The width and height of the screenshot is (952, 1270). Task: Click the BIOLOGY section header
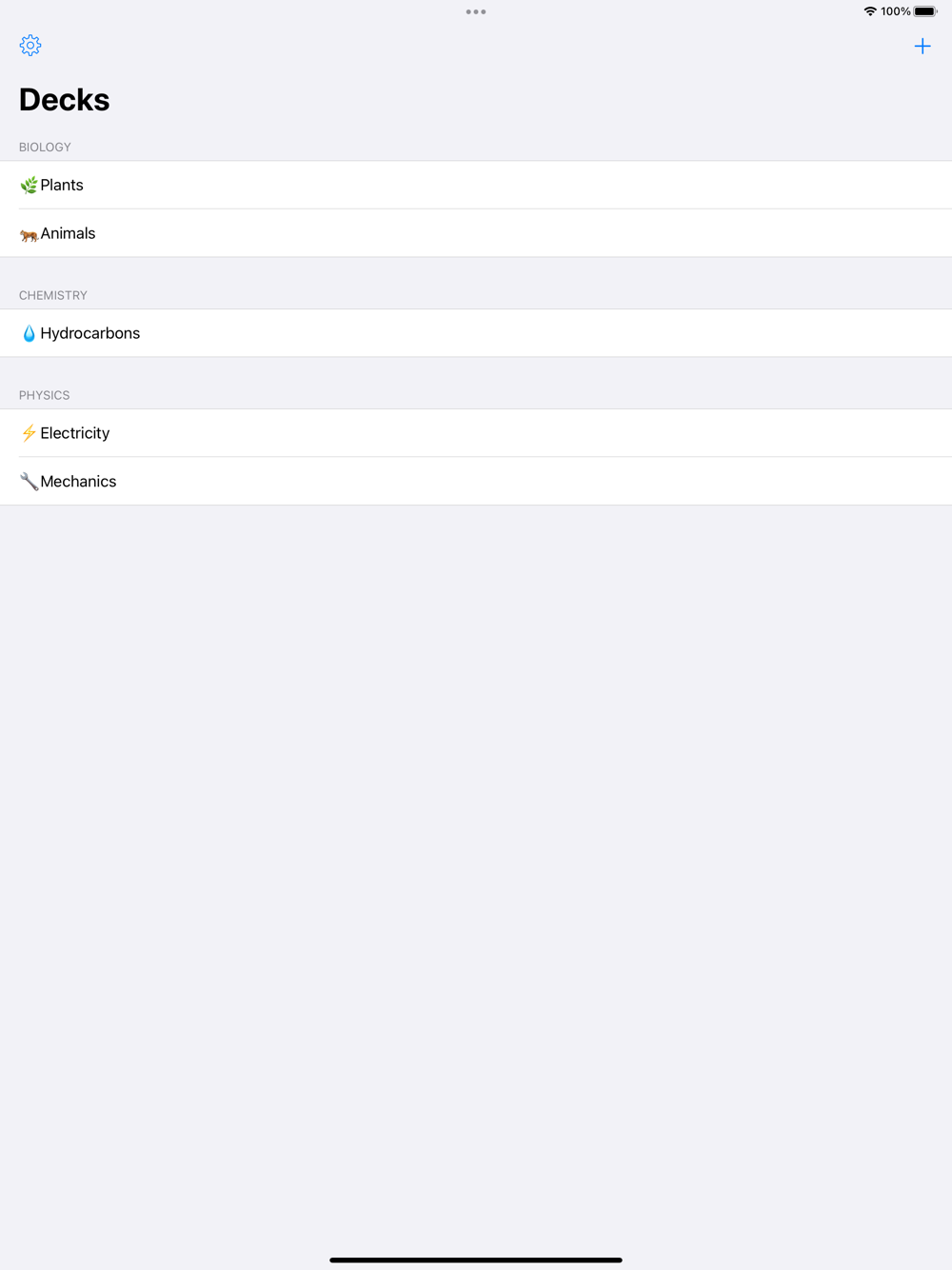[x=45, y=148]
